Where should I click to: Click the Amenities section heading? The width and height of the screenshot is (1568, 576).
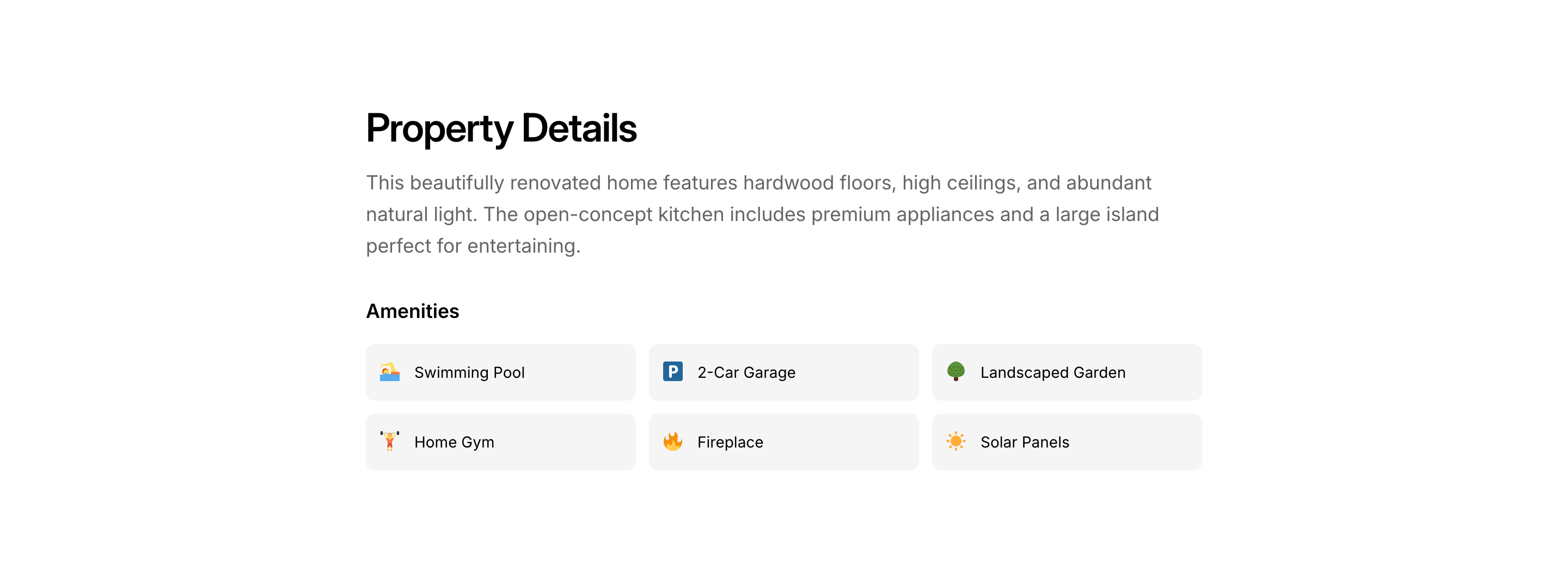click(412, 311)
